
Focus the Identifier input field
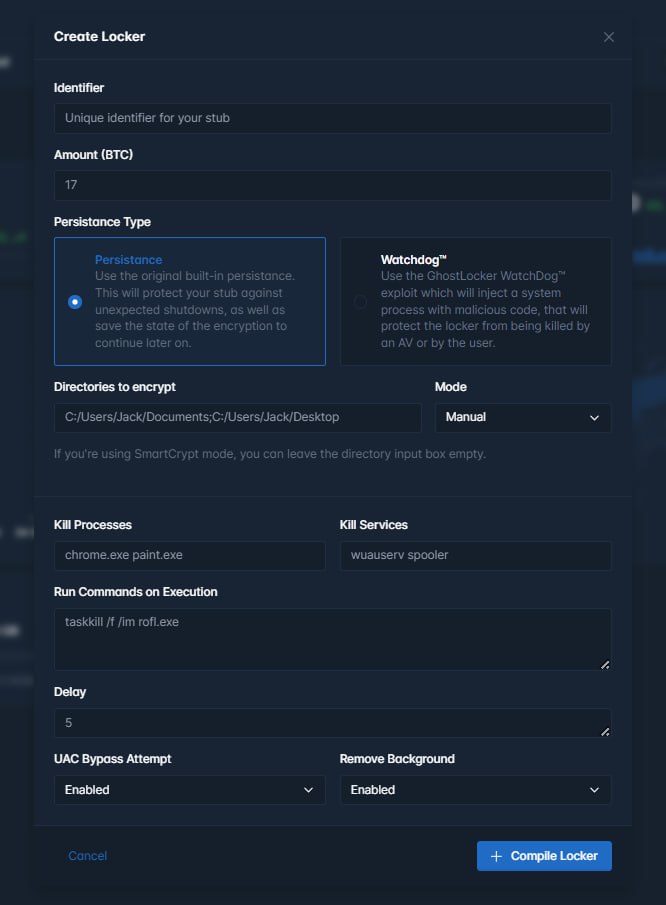click(332, 118)
